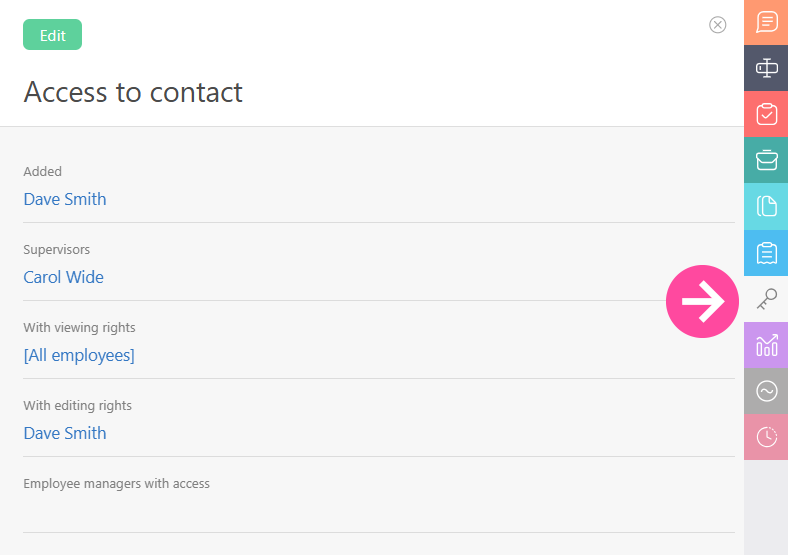Click the [All employees] viewing rights link
This screenshot has width=788, height=555.
[79, 355]
